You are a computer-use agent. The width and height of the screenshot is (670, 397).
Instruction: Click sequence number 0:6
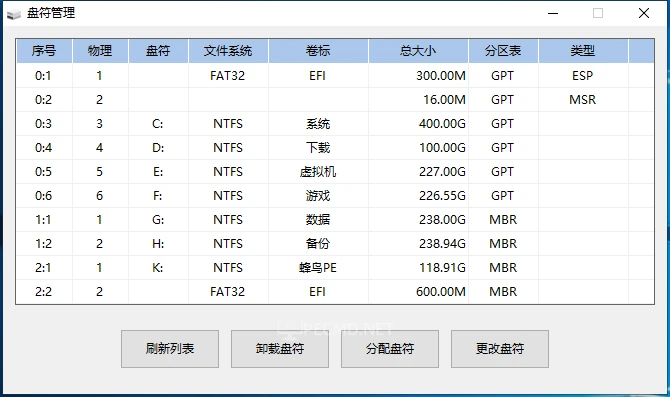point(43,196)
